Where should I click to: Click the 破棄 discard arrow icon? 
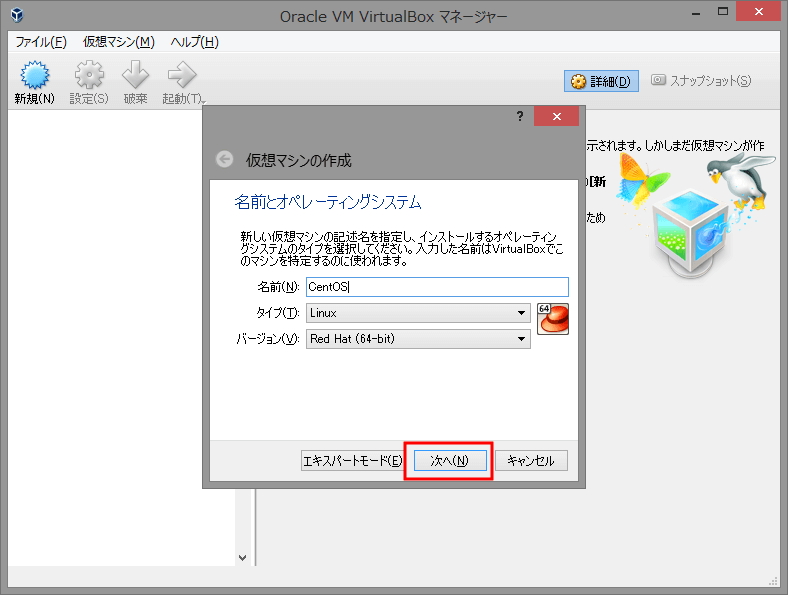pyautogui.click(x=136, y=75)
